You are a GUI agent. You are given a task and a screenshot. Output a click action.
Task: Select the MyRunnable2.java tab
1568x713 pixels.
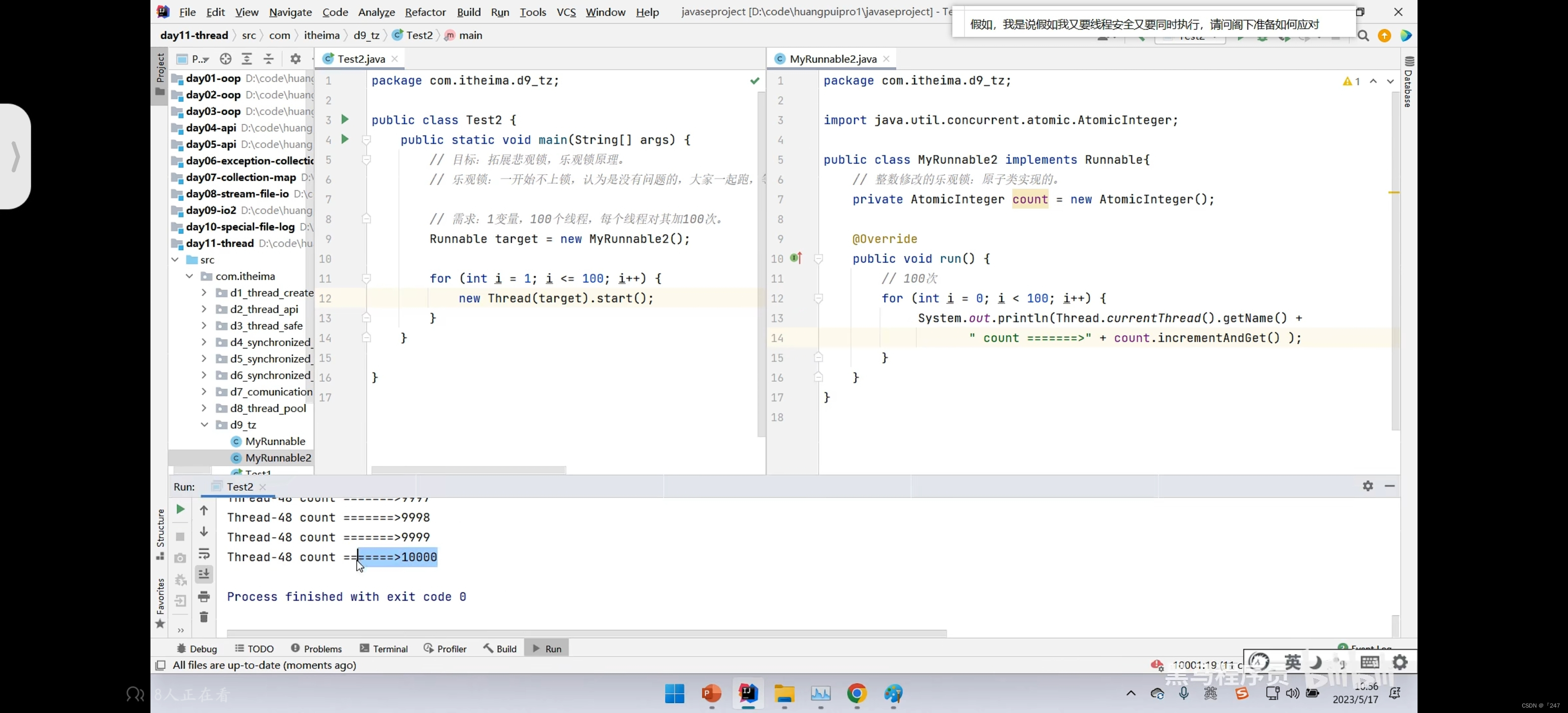[834, 58]
